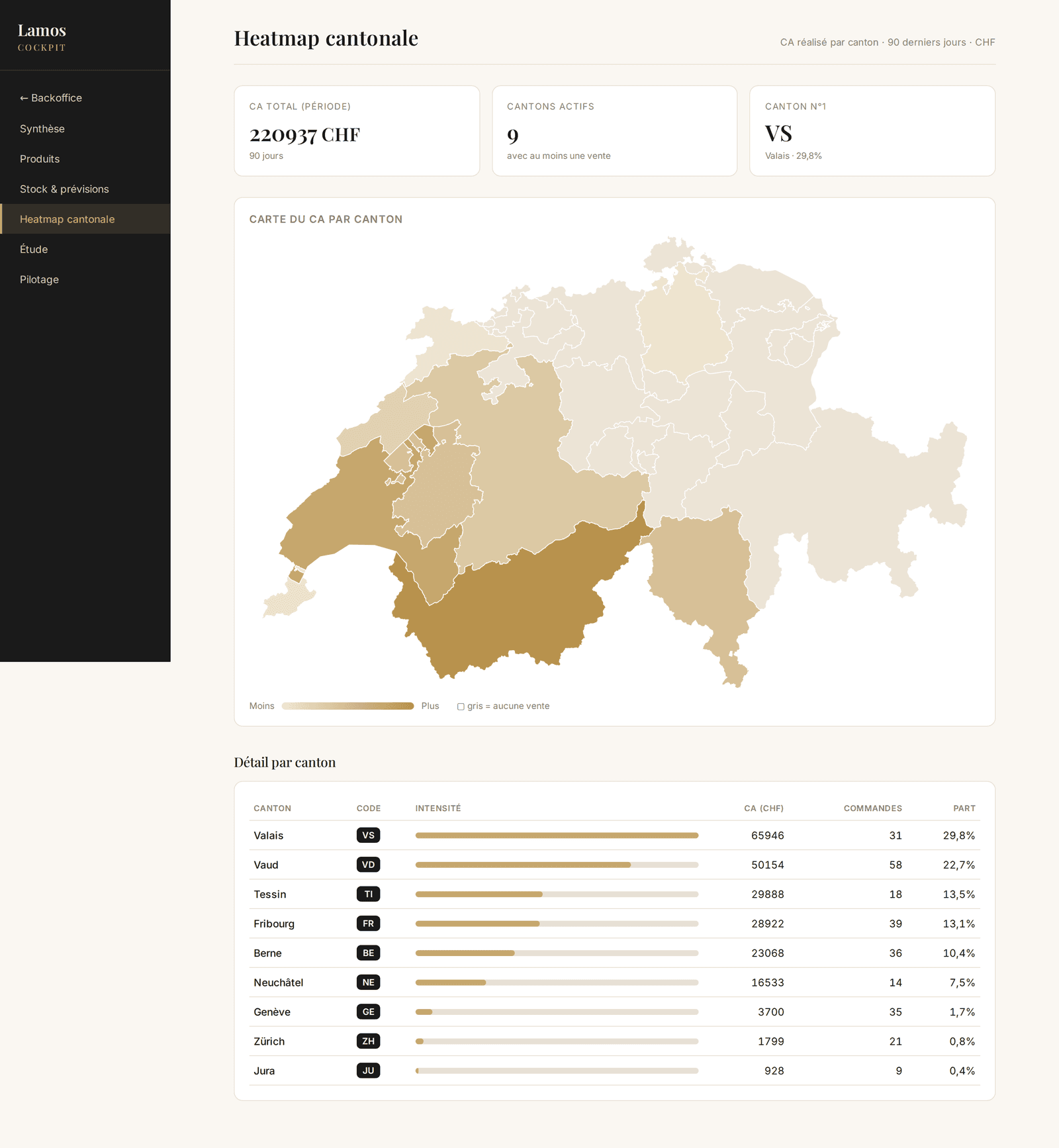Click the ZH code badge

pyautogui.click(x=368, y=1041)
